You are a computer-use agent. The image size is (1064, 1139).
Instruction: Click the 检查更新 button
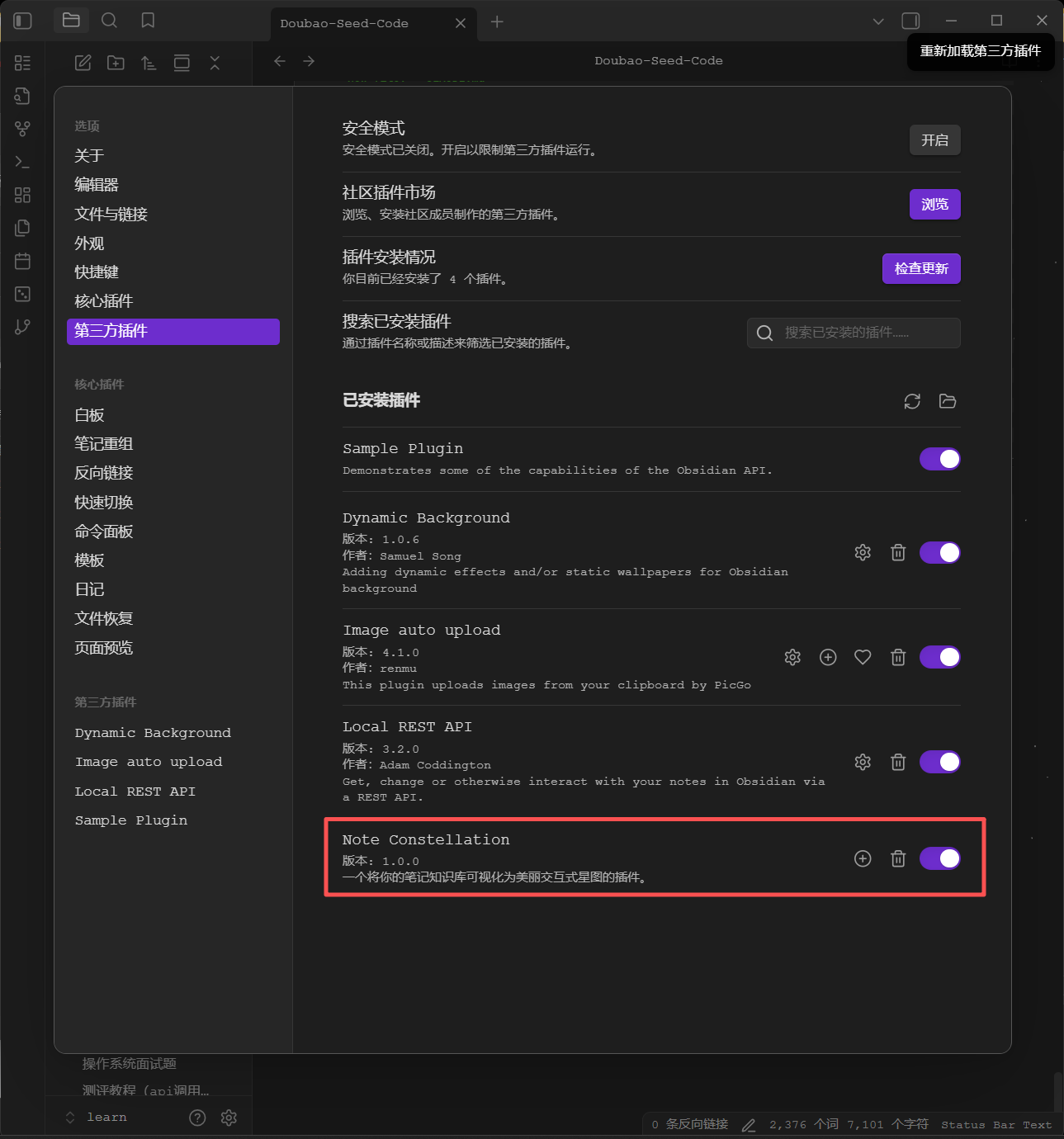point(921,269)
